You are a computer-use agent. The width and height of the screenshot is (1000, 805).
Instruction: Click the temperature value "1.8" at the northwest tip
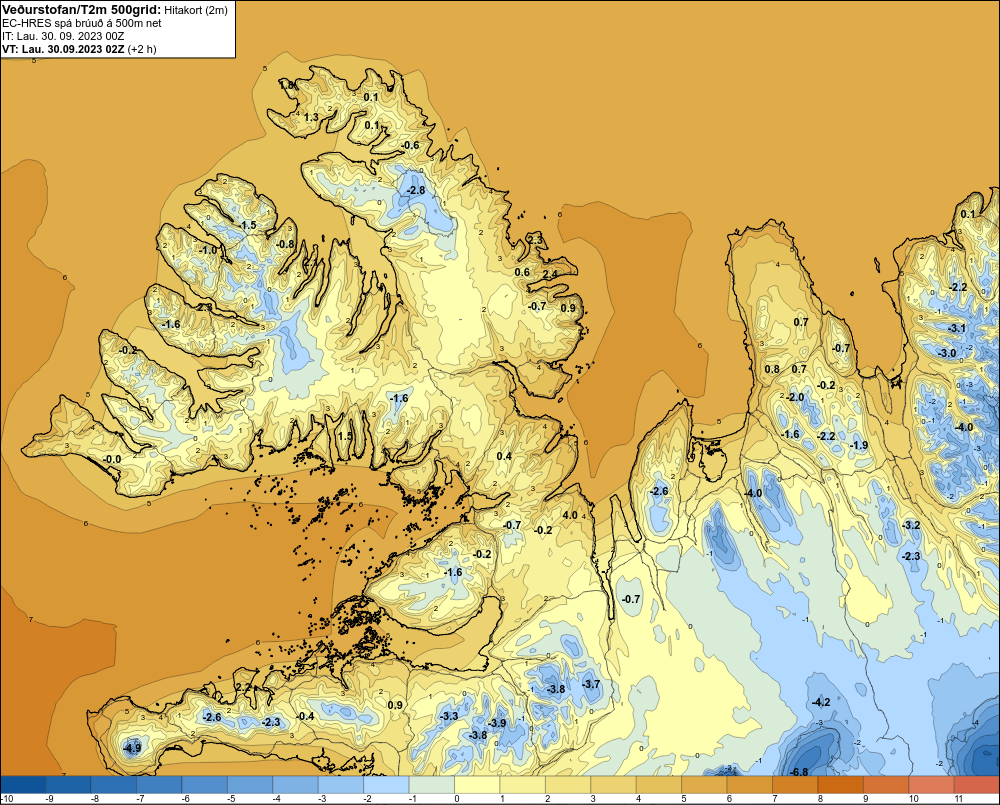tap(287, 85)
